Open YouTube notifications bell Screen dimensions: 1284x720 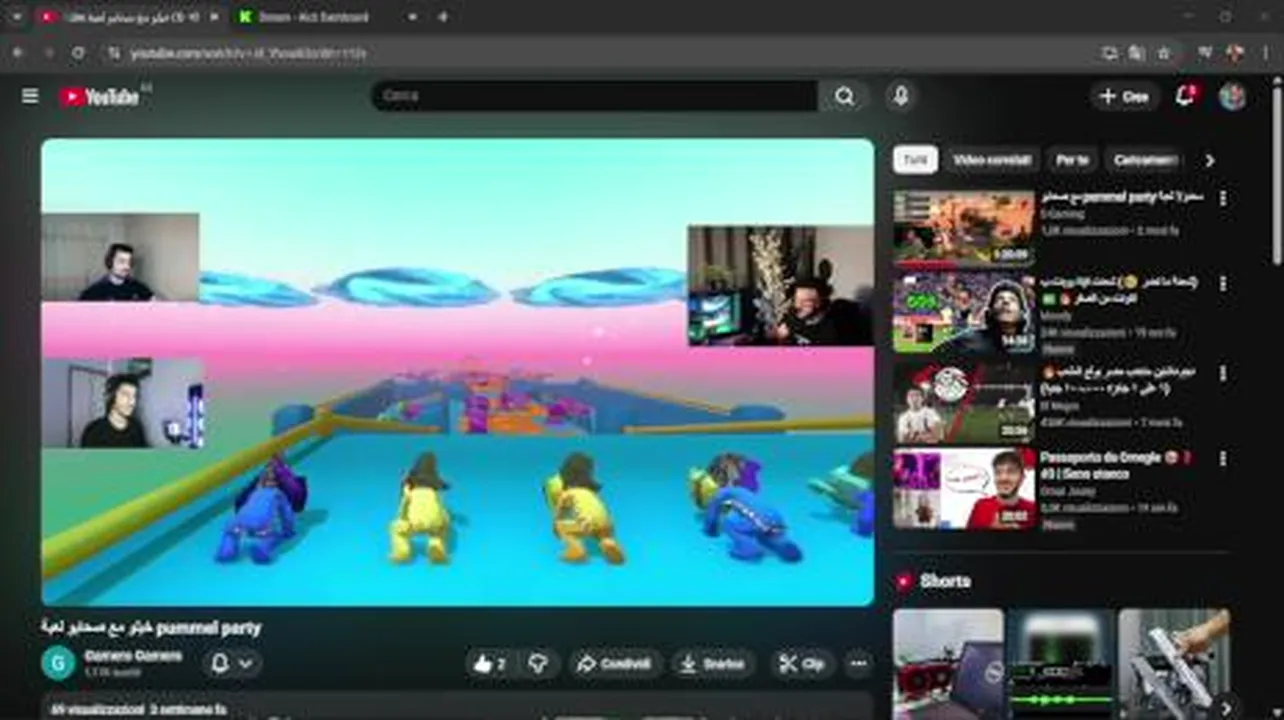pos(1185,96)
